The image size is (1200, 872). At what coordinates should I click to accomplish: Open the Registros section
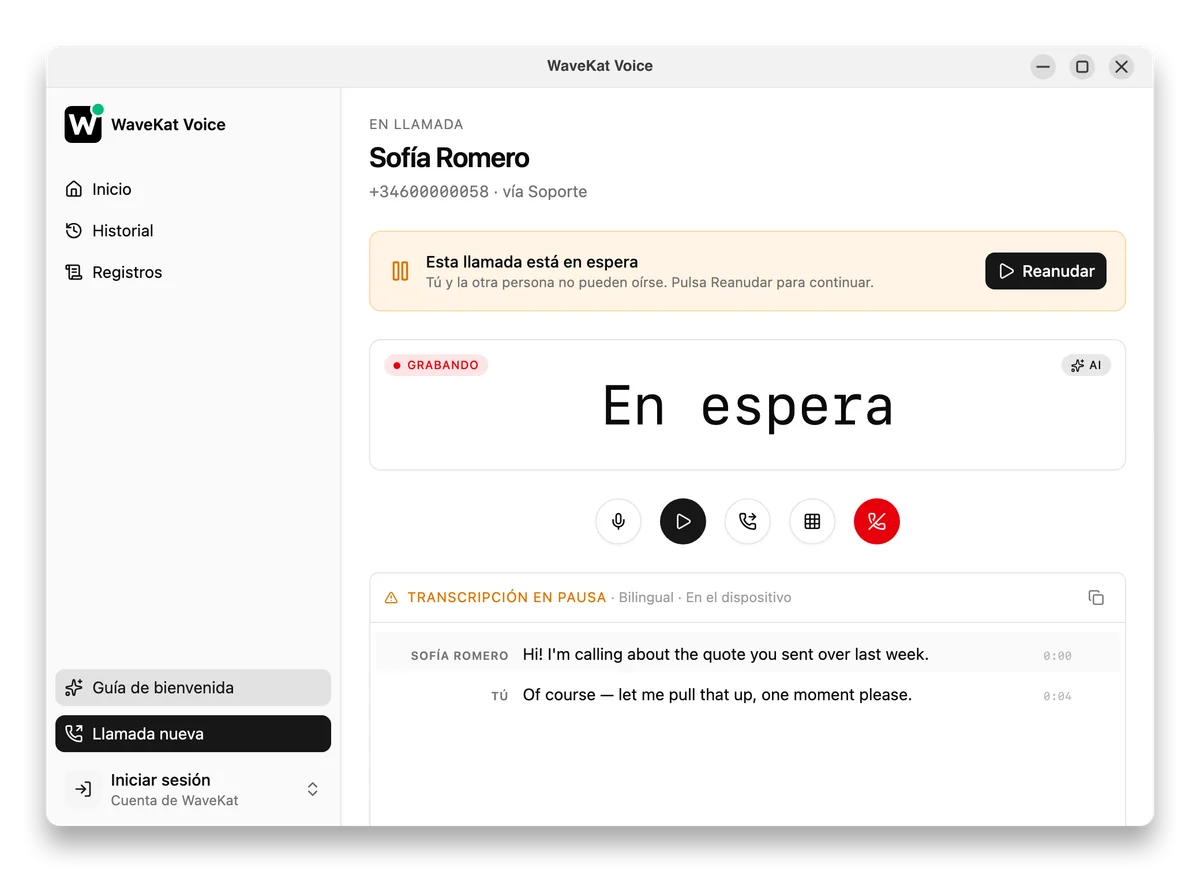coord(193,272)
